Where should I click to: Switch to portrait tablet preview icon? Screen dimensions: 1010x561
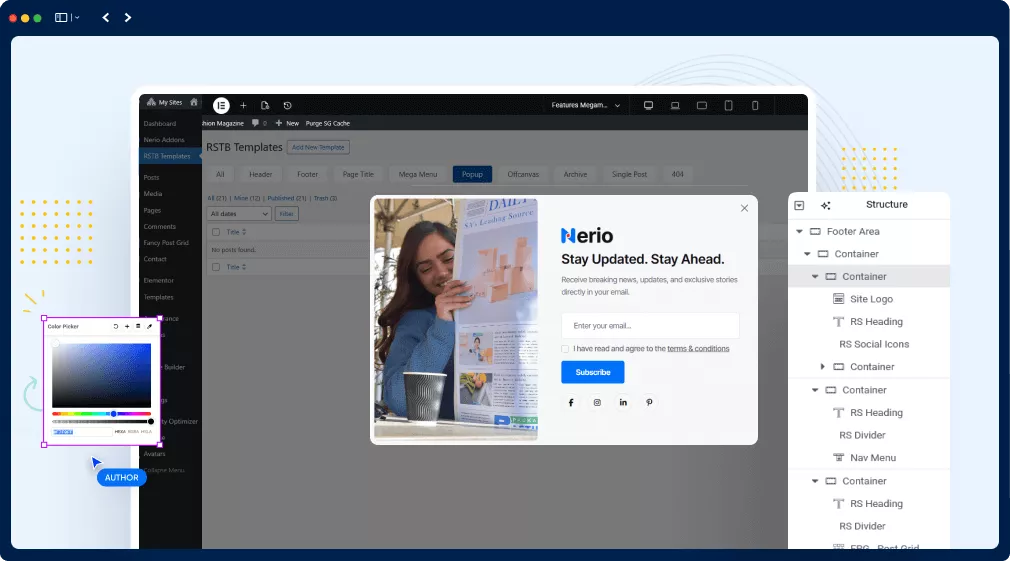pyautogui.click(x=729, y=106)
